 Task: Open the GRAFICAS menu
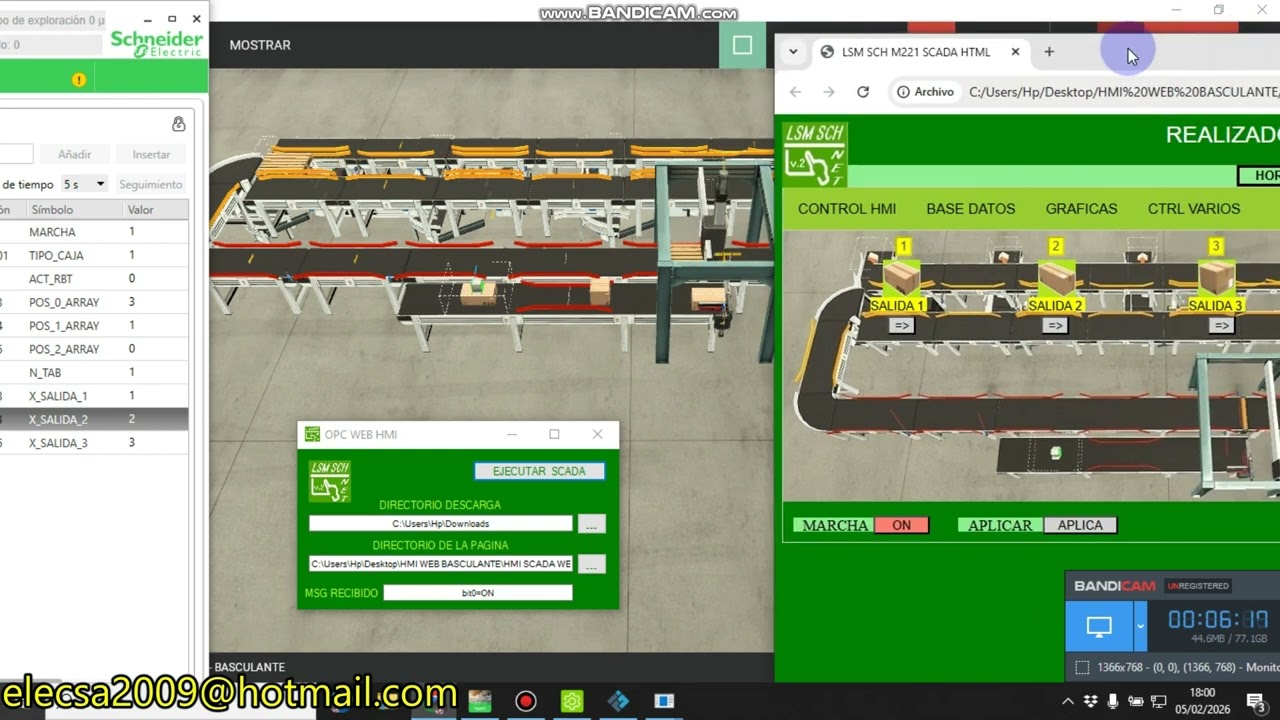(x=1081, y=209)
